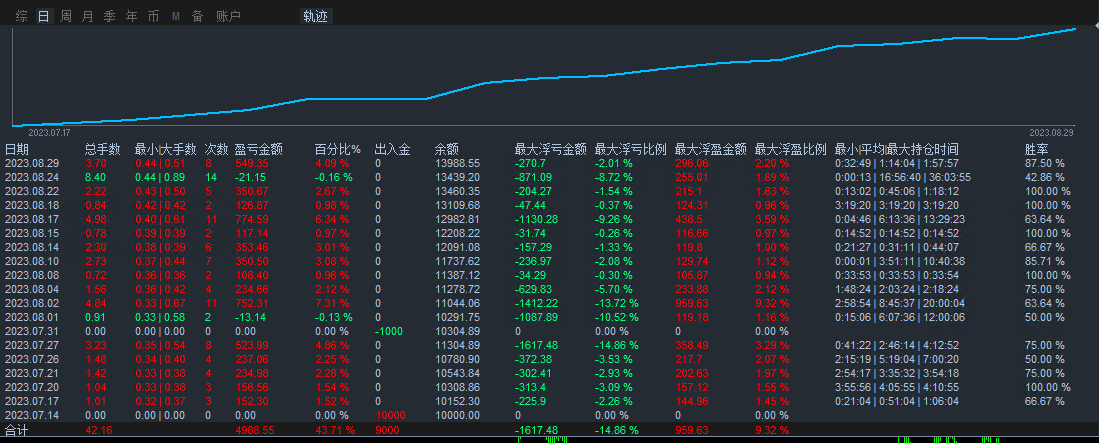Sort by the 余额 balance column header
This screenshot has height=443, width=1099.
pyautogui.click(x=447, y=149)
